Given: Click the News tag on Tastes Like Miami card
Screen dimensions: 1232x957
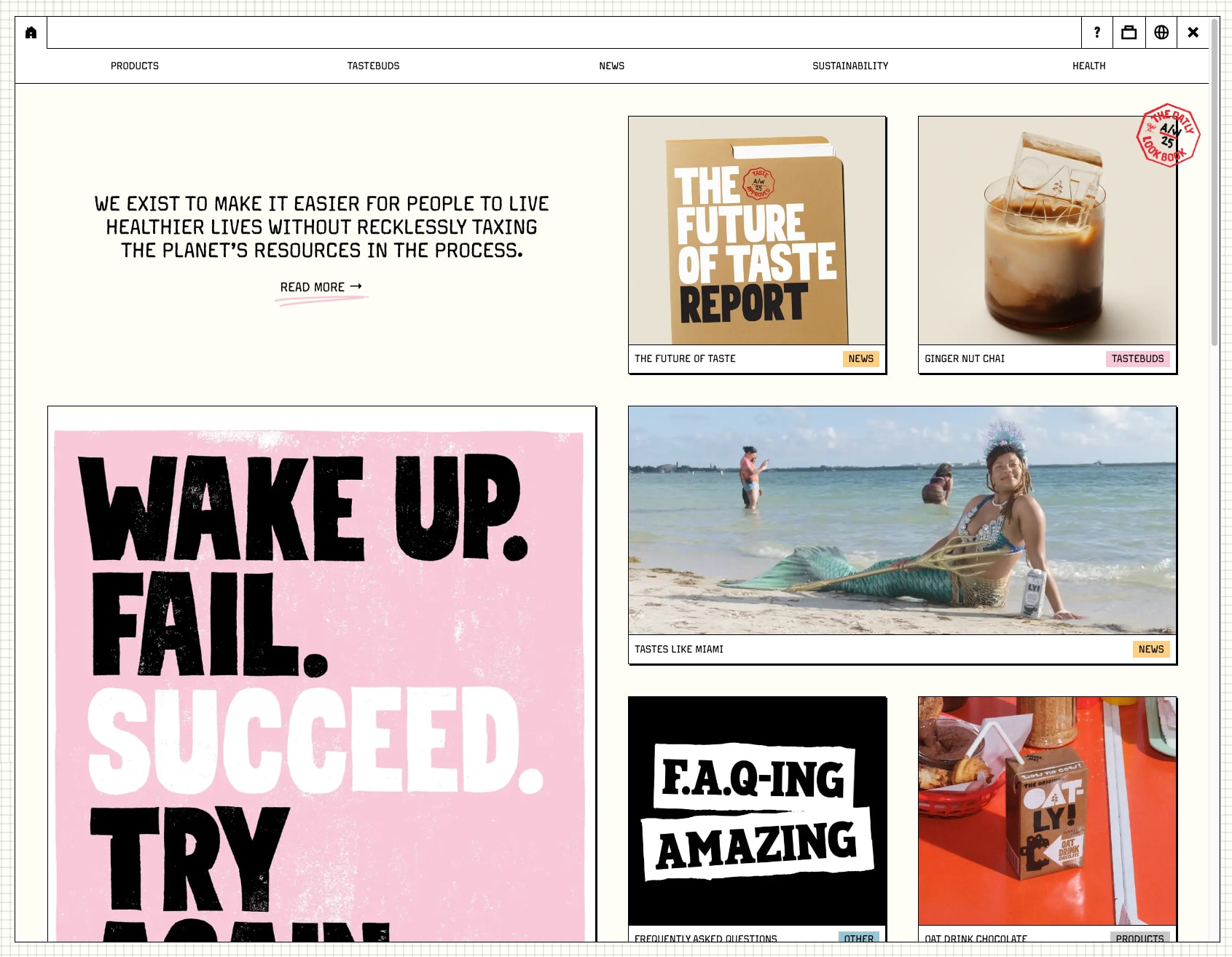Looking at the screenshot, I should [x=1151, y=650].
